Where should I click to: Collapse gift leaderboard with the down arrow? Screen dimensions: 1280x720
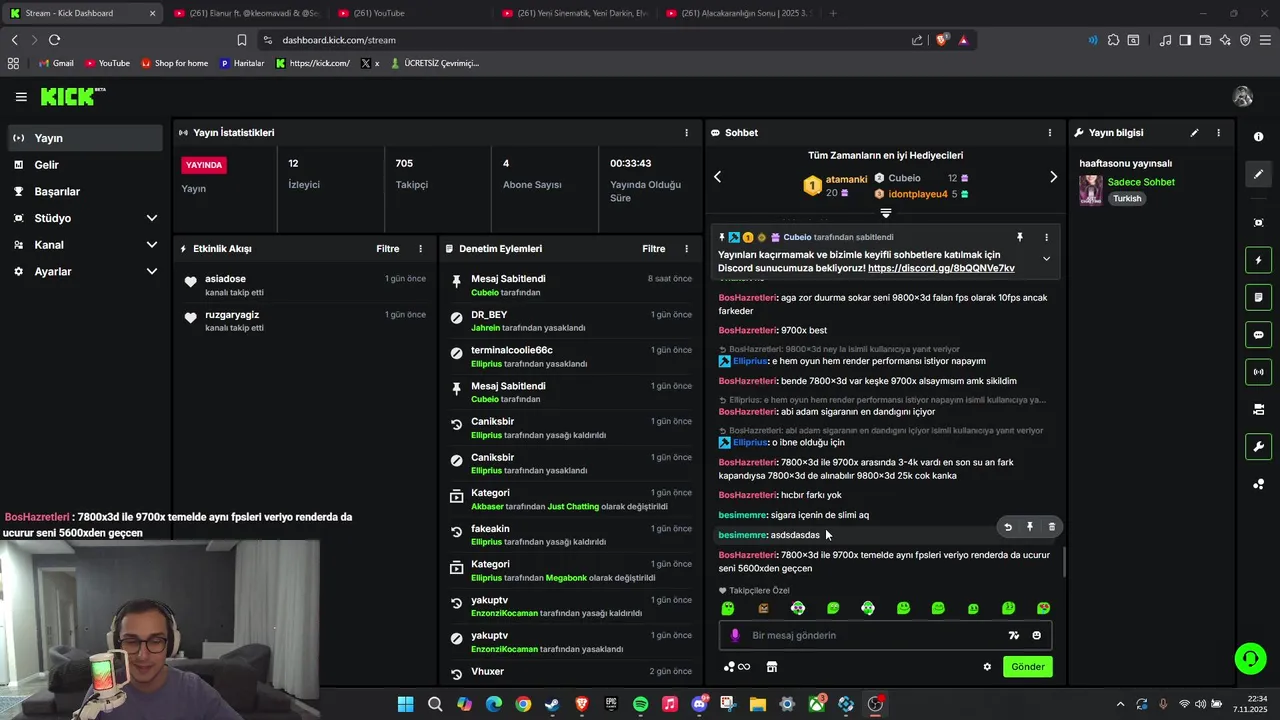tap(885, 213)
